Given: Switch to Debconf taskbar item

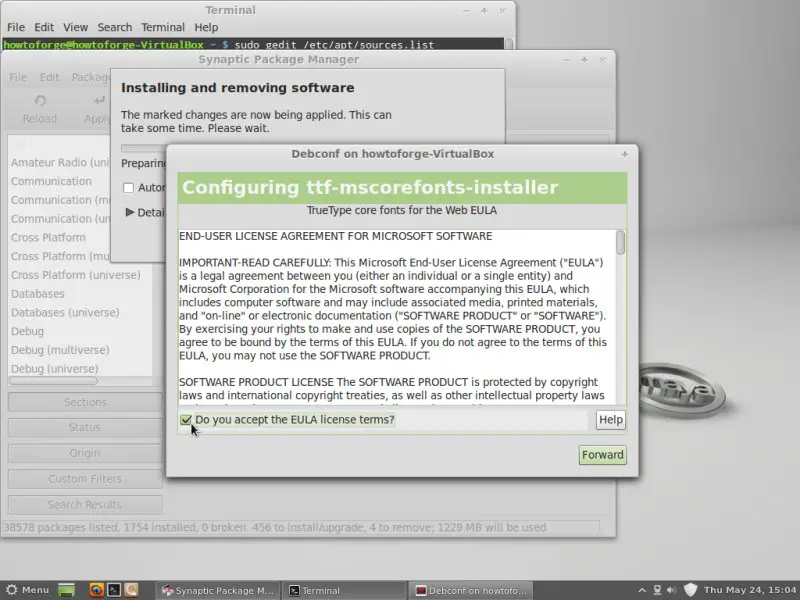Looking at the screenshot, I should pos(471,590).
